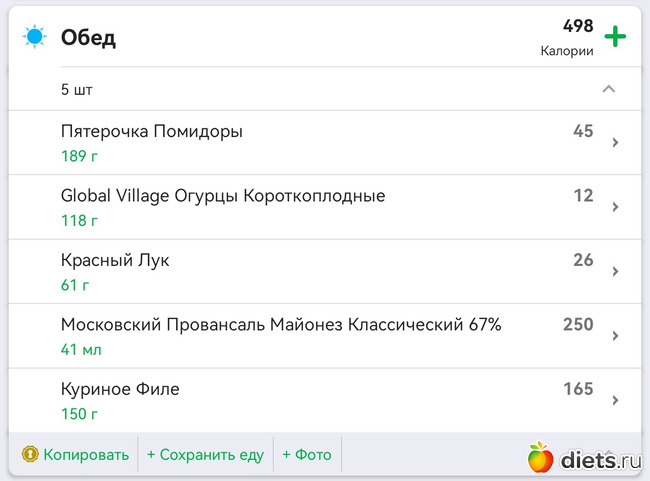Click the Обед meal title

click(88, 38)
